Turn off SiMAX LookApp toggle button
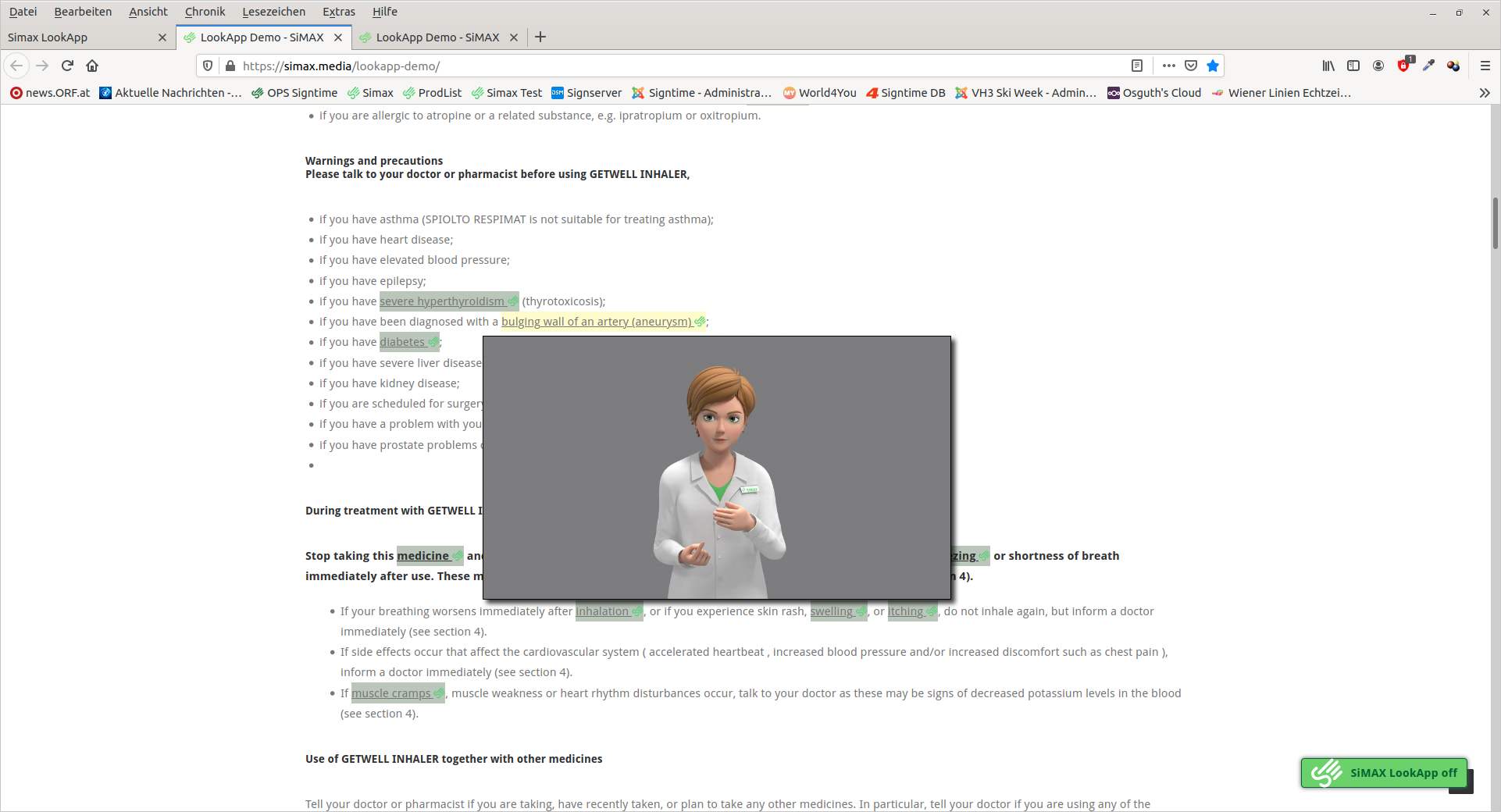The image size is (1501, 812). tap(1384, 773)
